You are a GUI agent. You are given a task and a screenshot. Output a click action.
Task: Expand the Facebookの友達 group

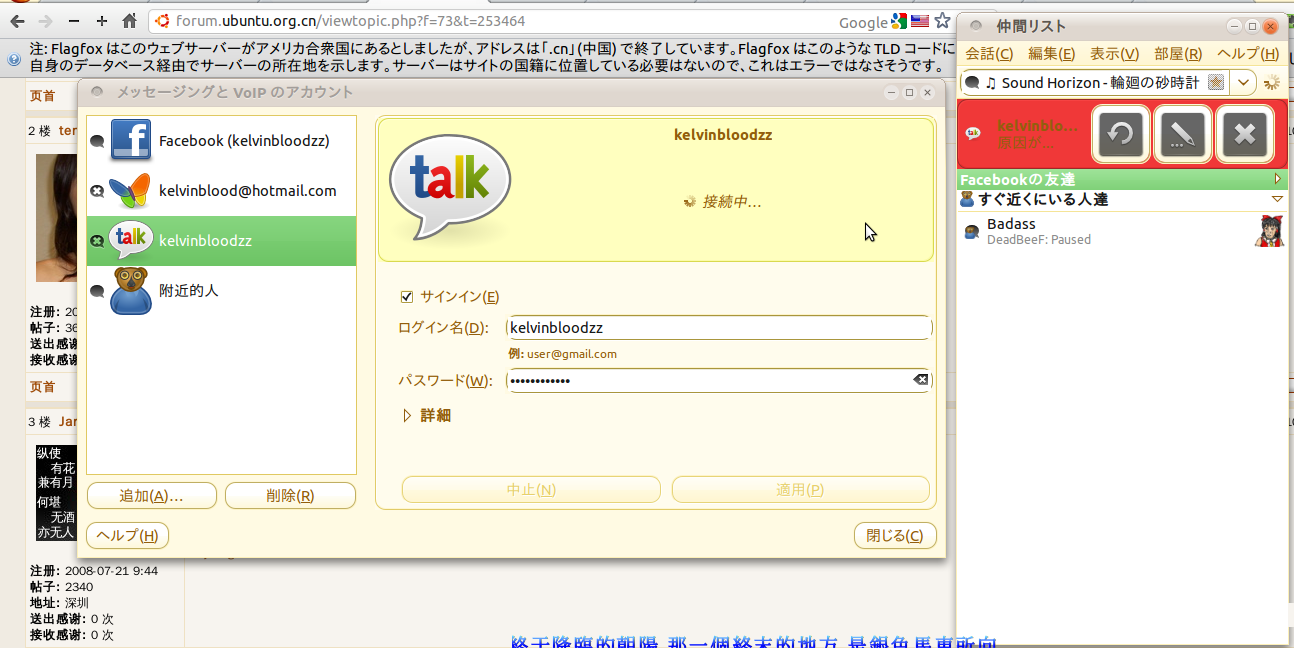(x=1277, y=179)
